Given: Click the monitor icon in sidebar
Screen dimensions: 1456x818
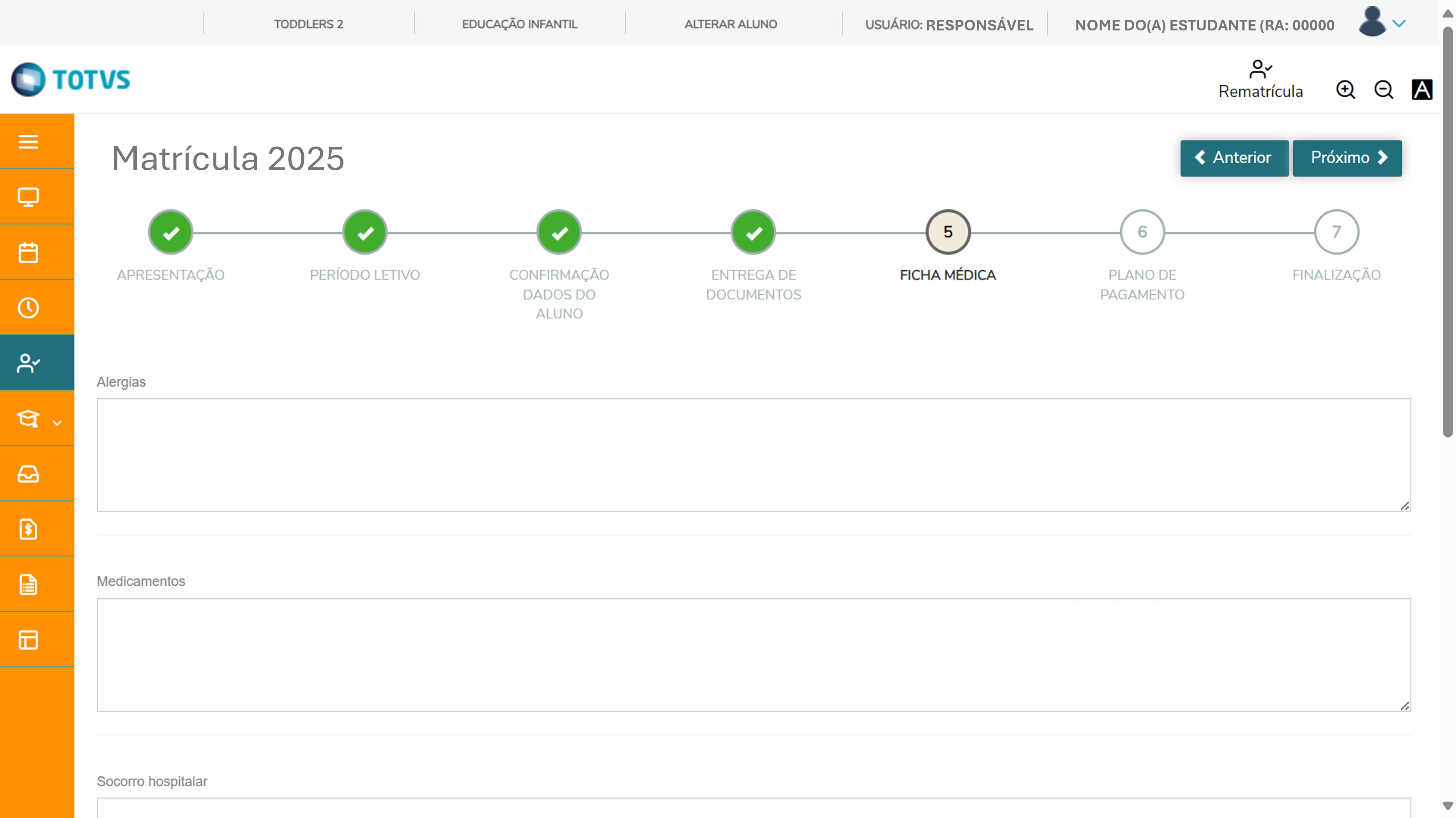Looking at the screenshot, I should tap(28, 196).
